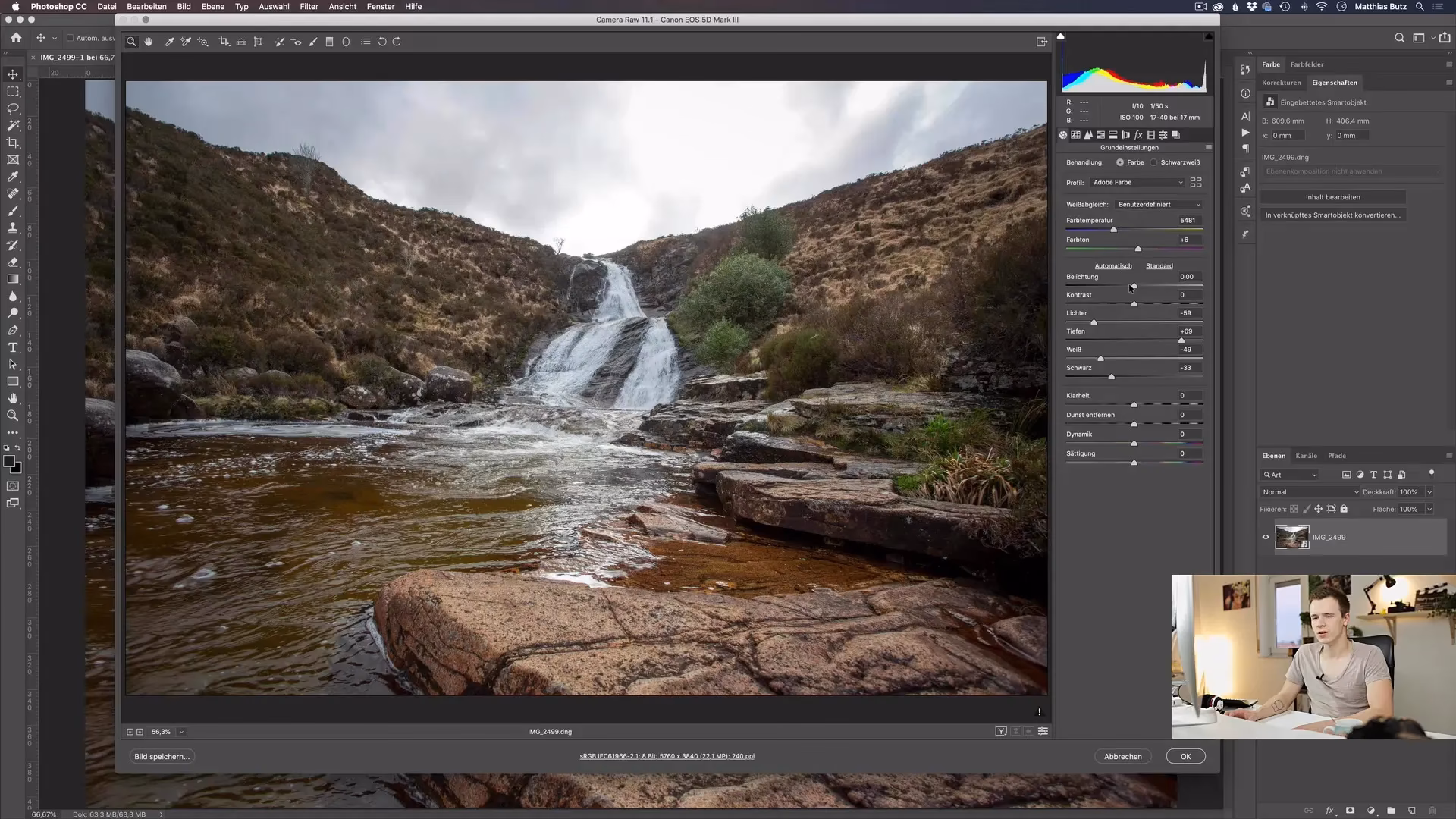Open the Normal blend mode dropdown
Screen dimensions: 1456x819
pyautogui.click(x=1310, y=492)
